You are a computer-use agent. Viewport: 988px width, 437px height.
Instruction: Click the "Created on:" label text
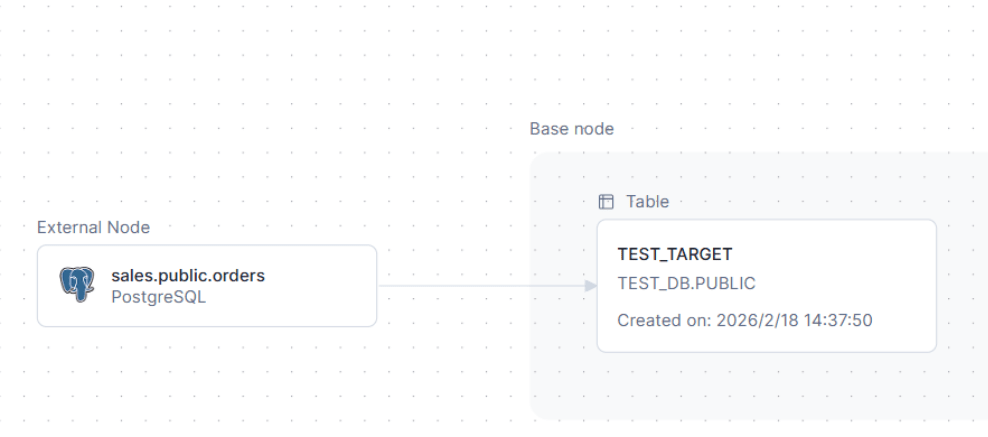tap(661, 321)
